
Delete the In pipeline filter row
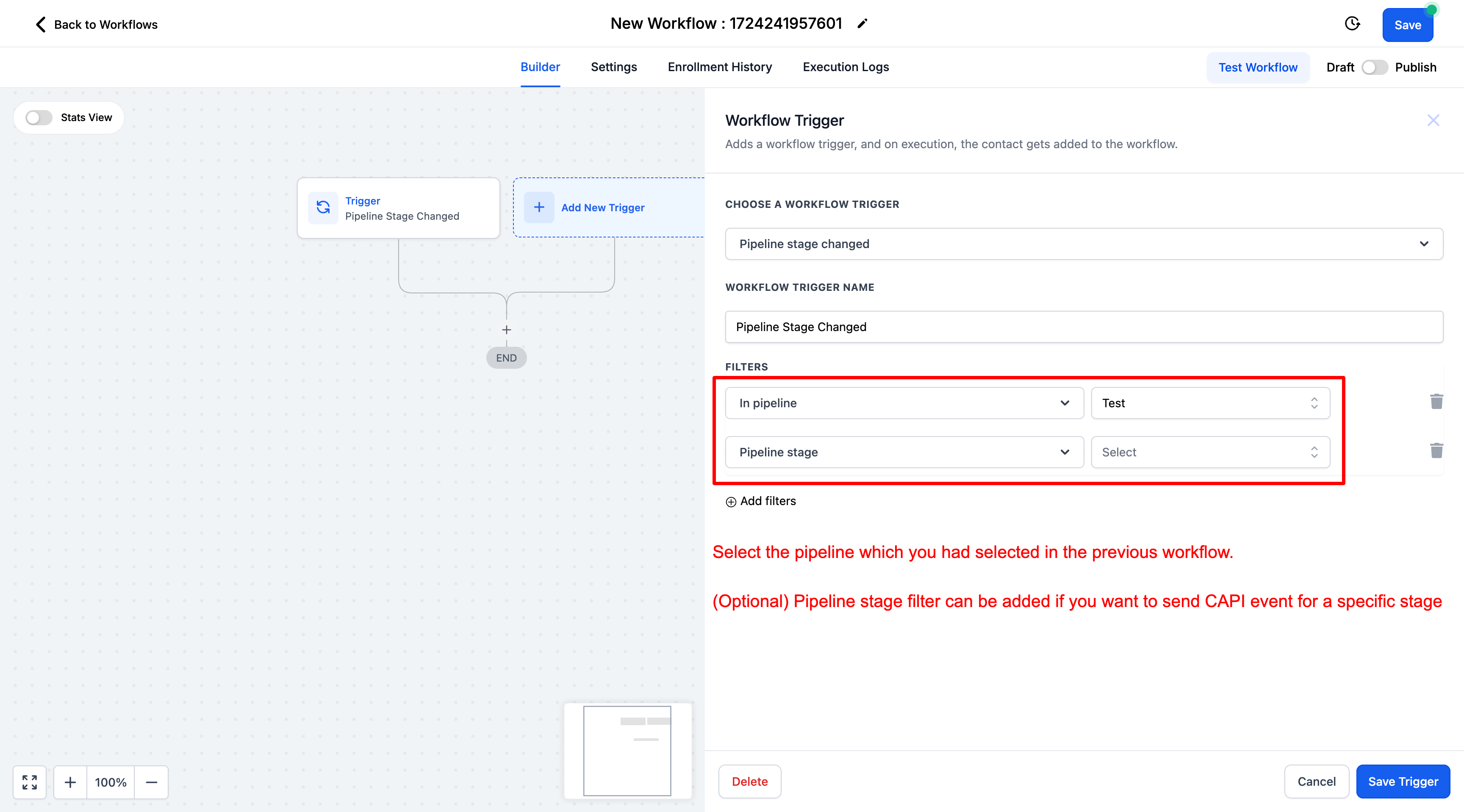pyautogui.click(x=1436, y=401)
